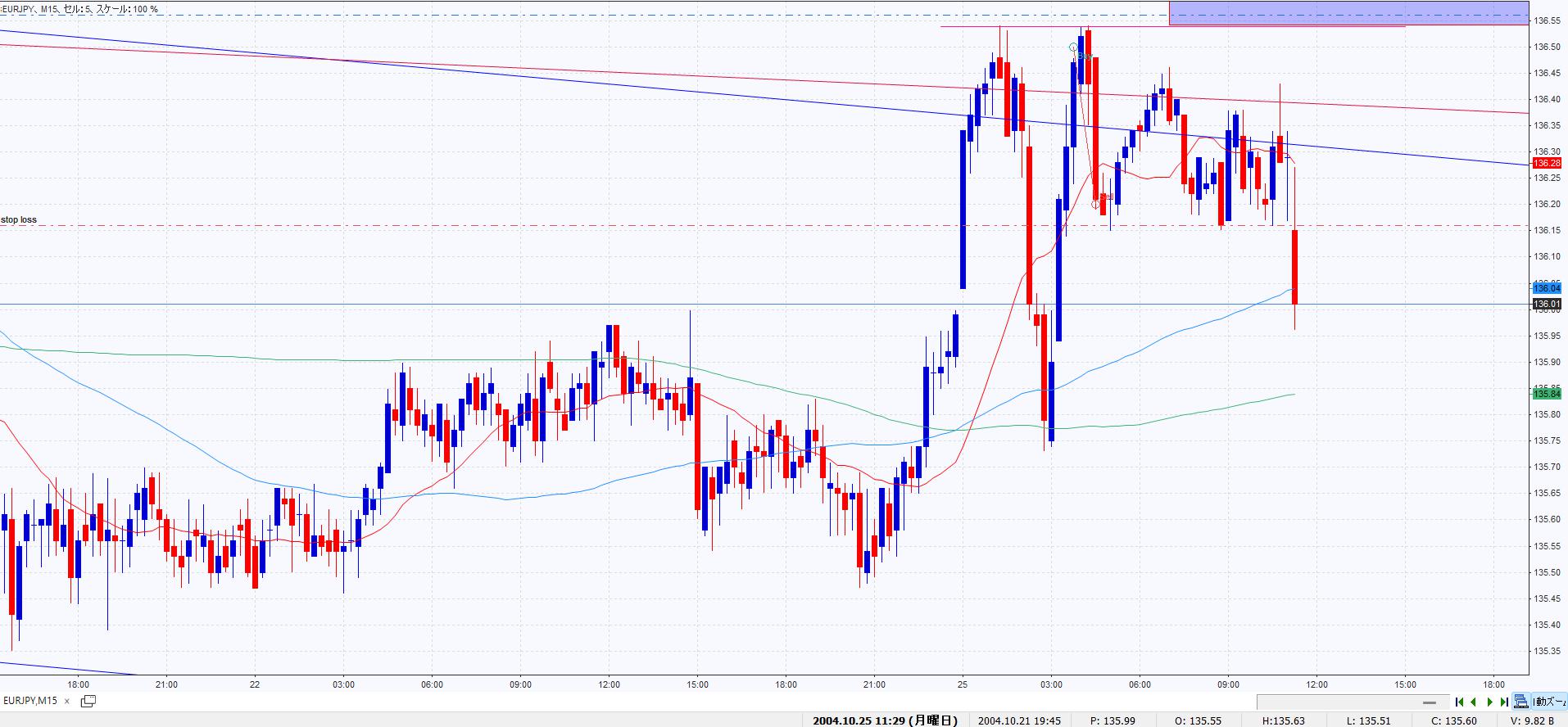Screen dimensions: 1568x727
Task: Click the red 136.28 price label
Action: pos(1547,163)
